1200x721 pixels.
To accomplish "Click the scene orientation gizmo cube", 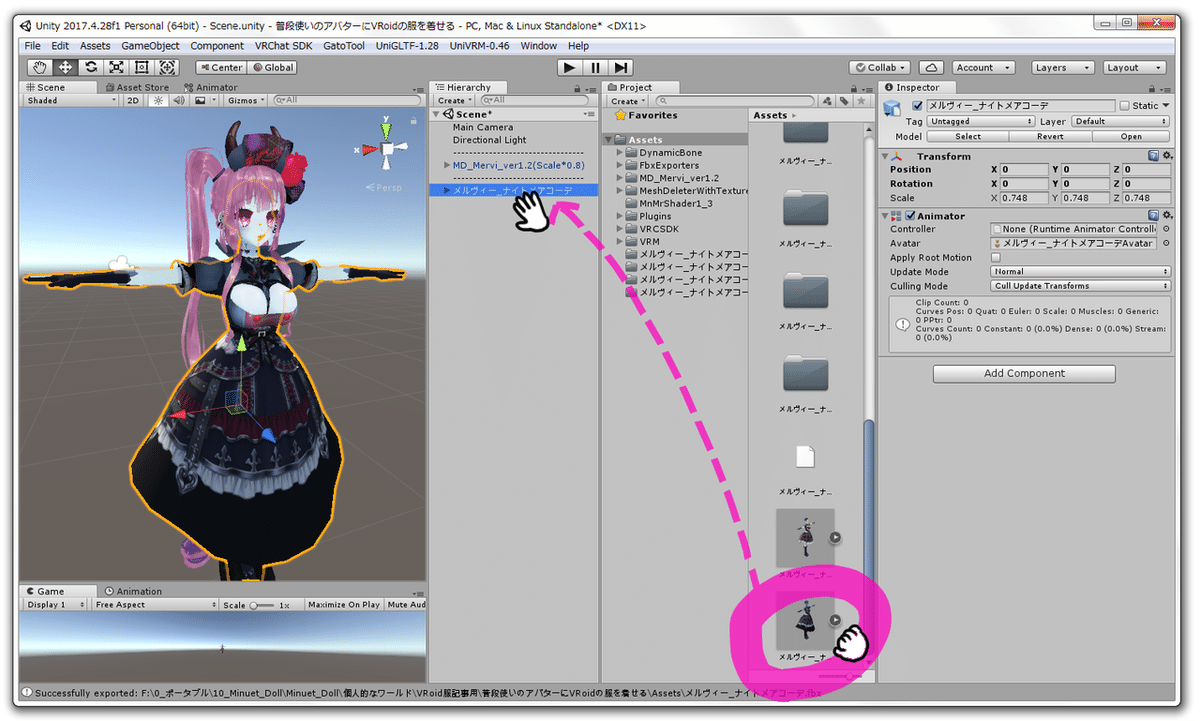I will (x=387, y=149).
